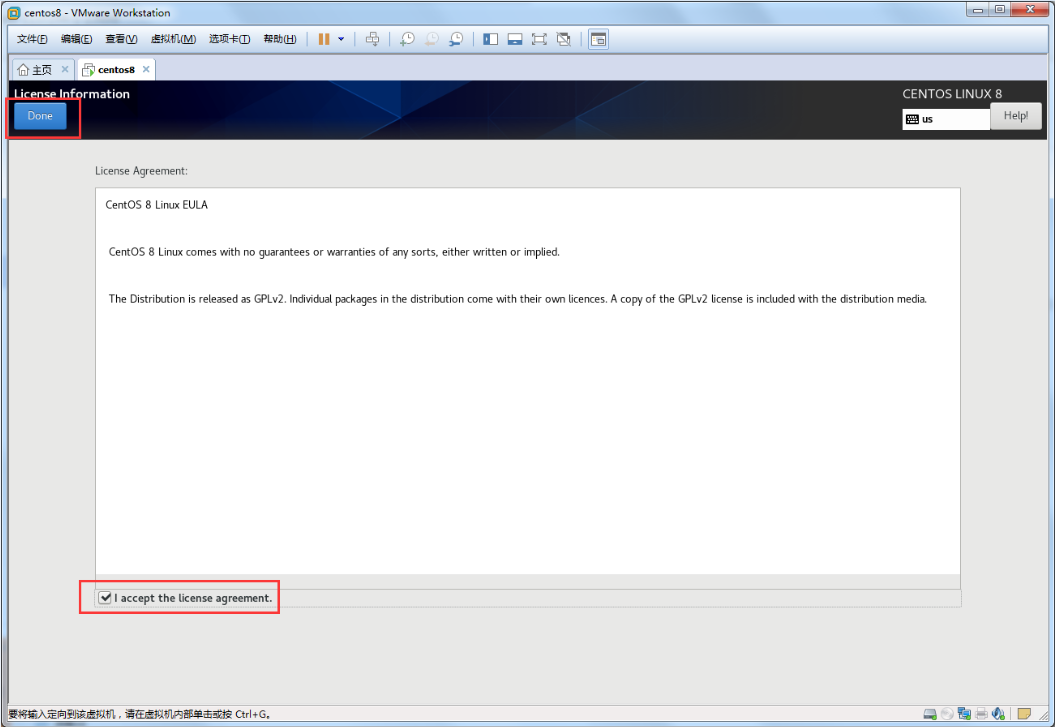Viewport: 1055px width, 727px height.
Task: Toggle the library sidebar view icon
Action: [490, 39]
